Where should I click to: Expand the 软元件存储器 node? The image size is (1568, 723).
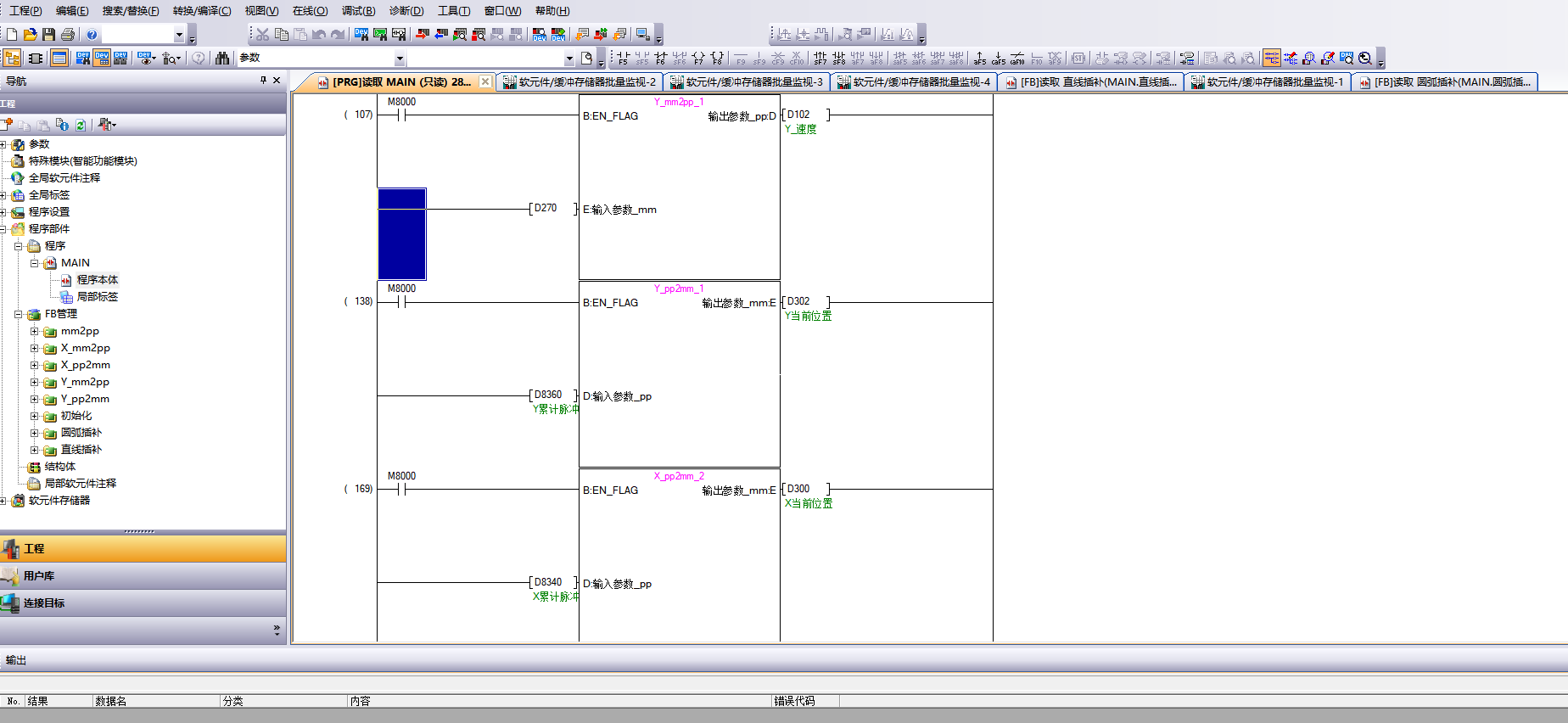pos(3,501)
